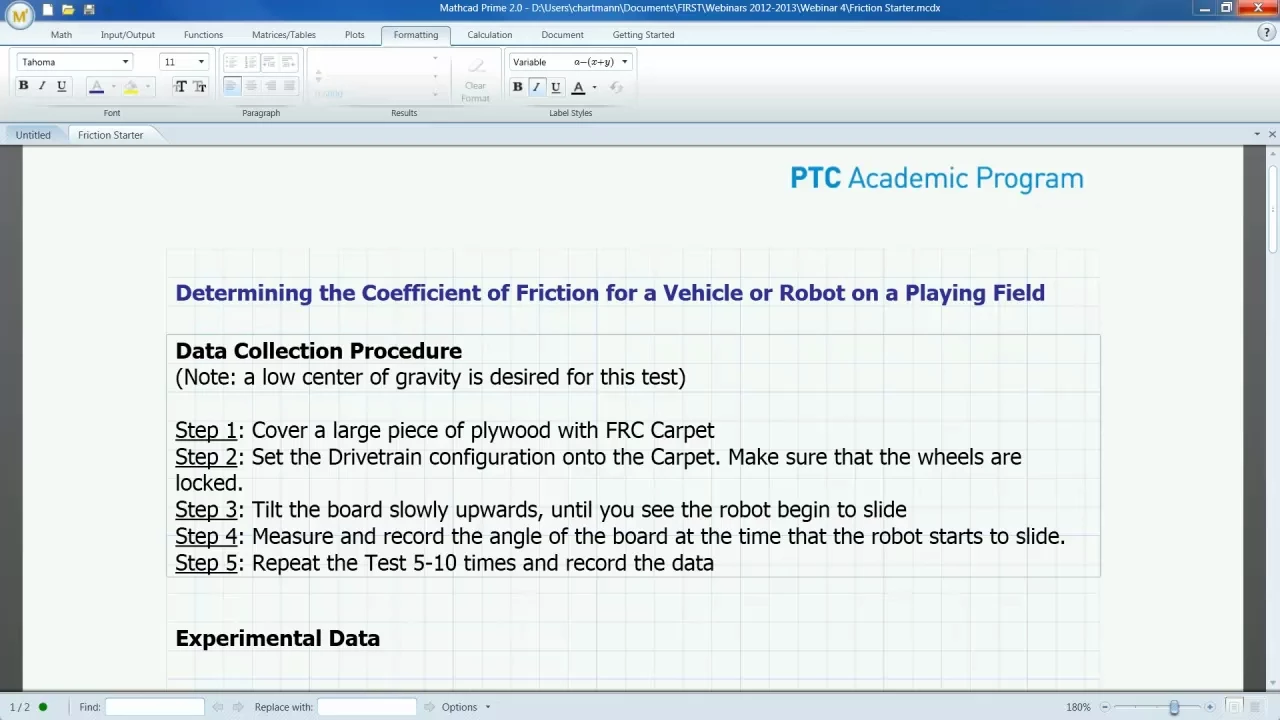Switch to the Calculation tab

[490, 35]
